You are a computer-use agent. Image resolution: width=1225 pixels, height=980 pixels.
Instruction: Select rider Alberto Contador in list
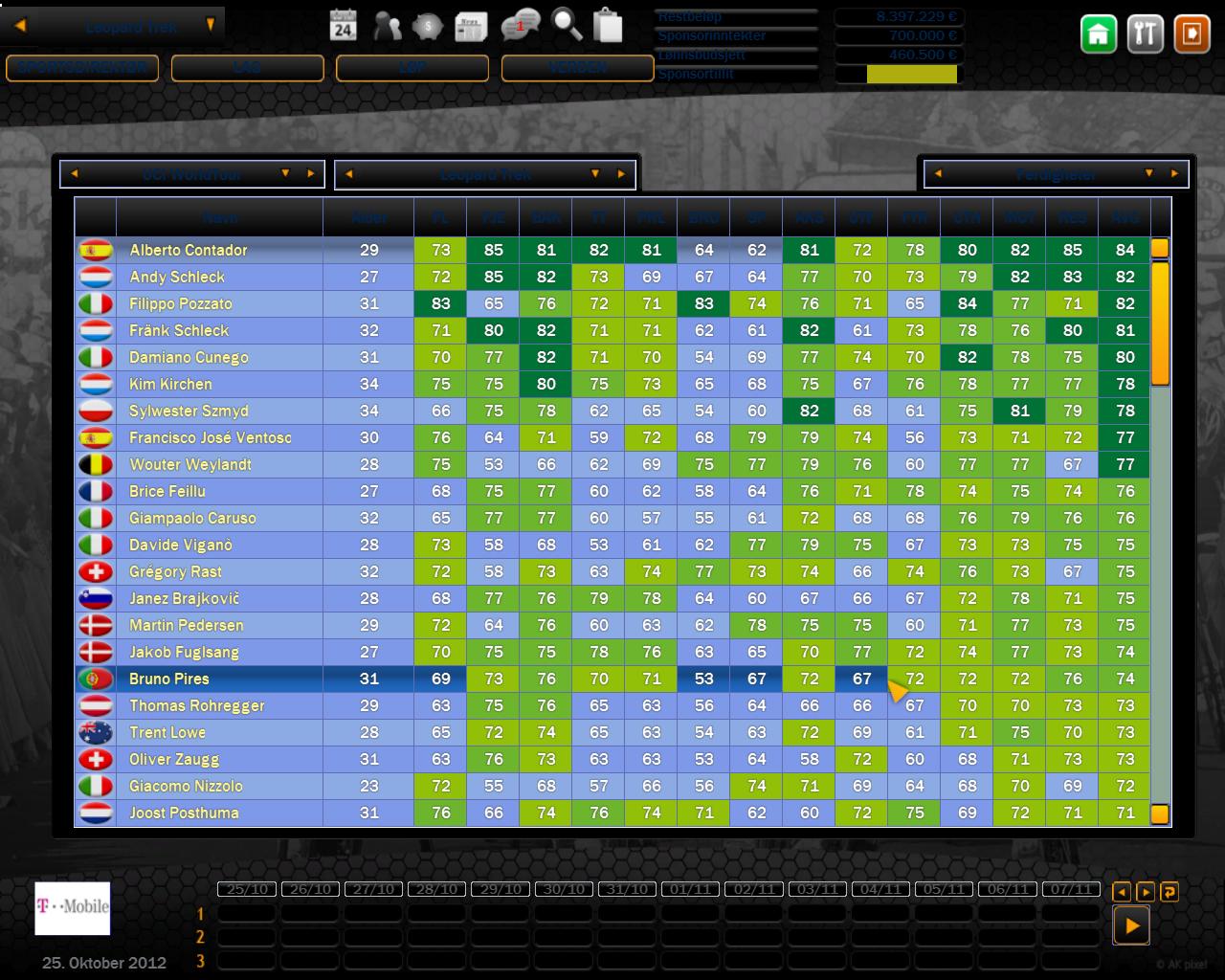click(189, 250)
